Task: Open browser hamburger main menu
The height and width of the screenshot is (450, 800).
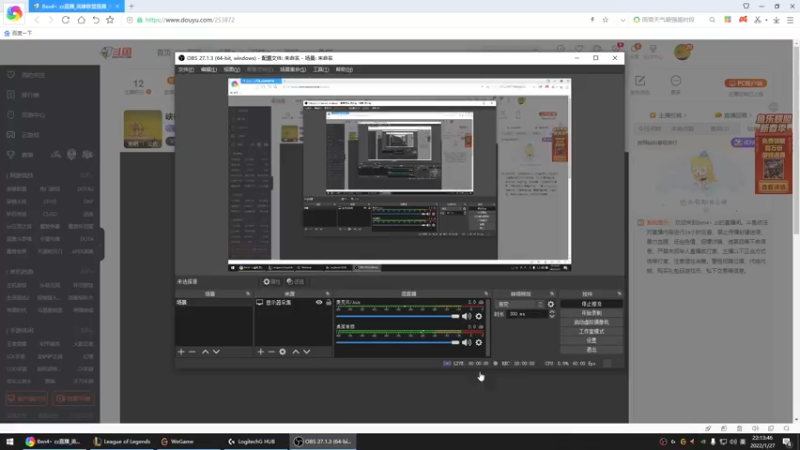Action: [x=790, y=20]
